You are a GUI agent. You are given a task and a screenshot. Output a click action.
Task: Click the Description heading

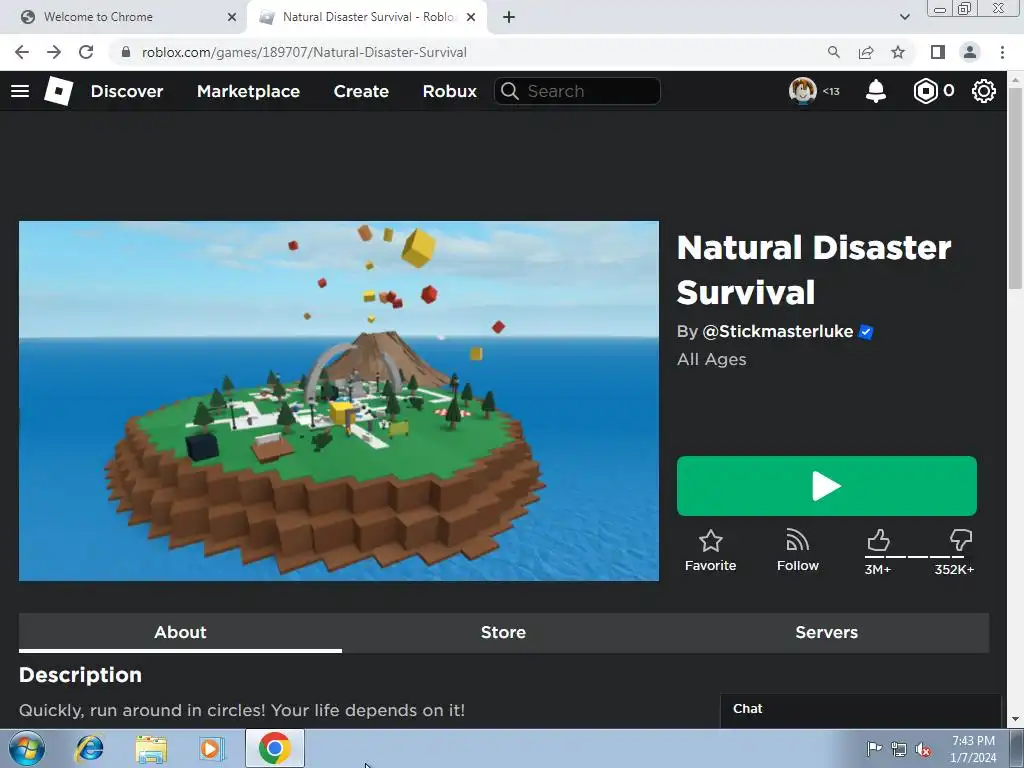click(80, 675)
